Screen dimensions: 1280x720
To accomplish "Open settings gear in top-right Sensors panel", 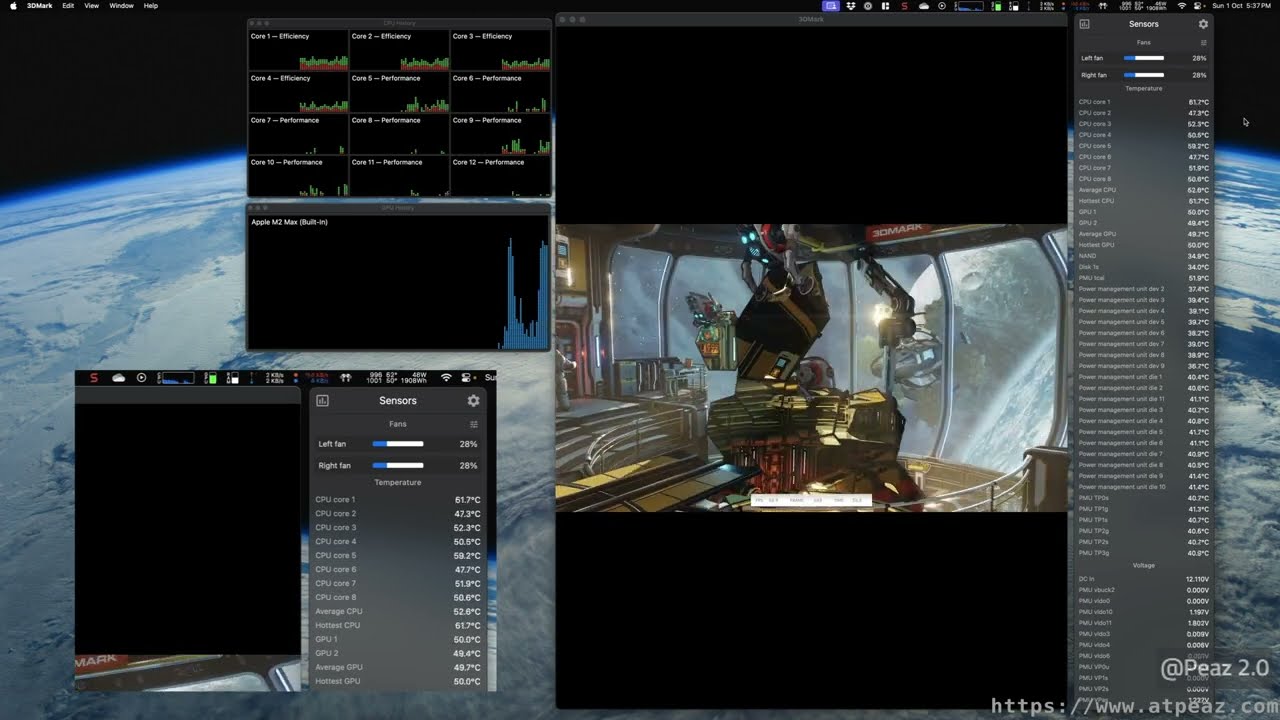I will (1203, 24).
